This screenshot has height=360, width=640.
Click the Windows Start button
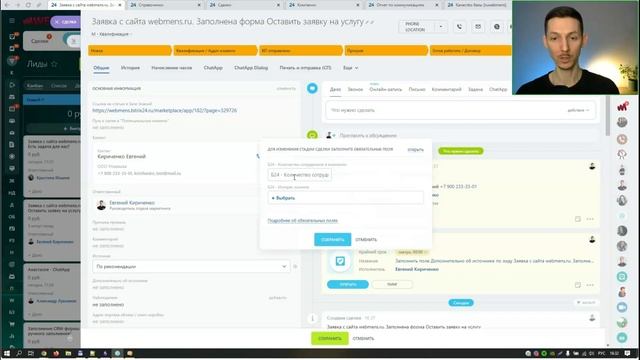click(7, 353)
